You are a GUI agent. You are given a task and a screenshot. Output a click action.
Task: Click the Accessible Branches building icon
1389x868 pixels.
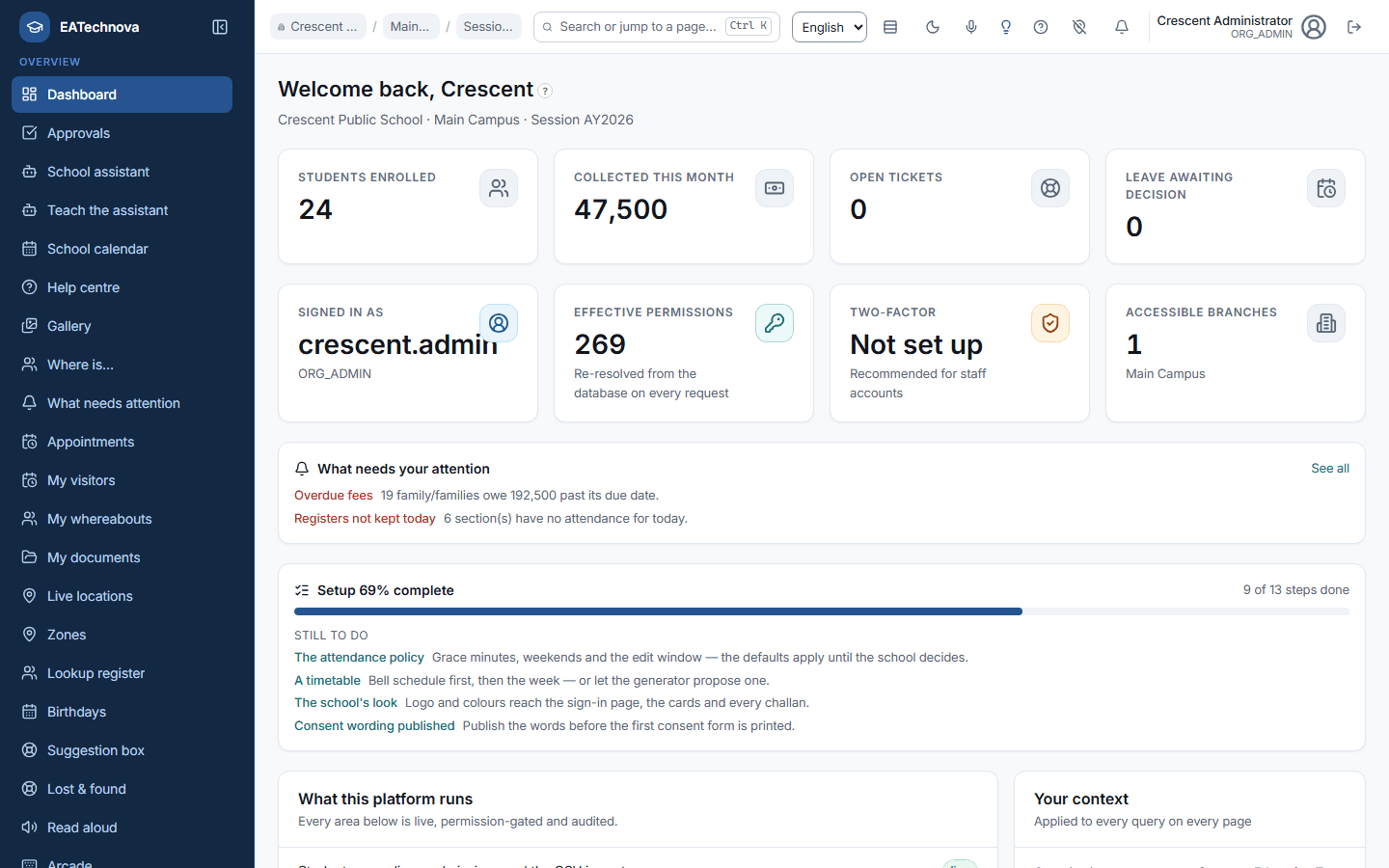[1326, 323]
